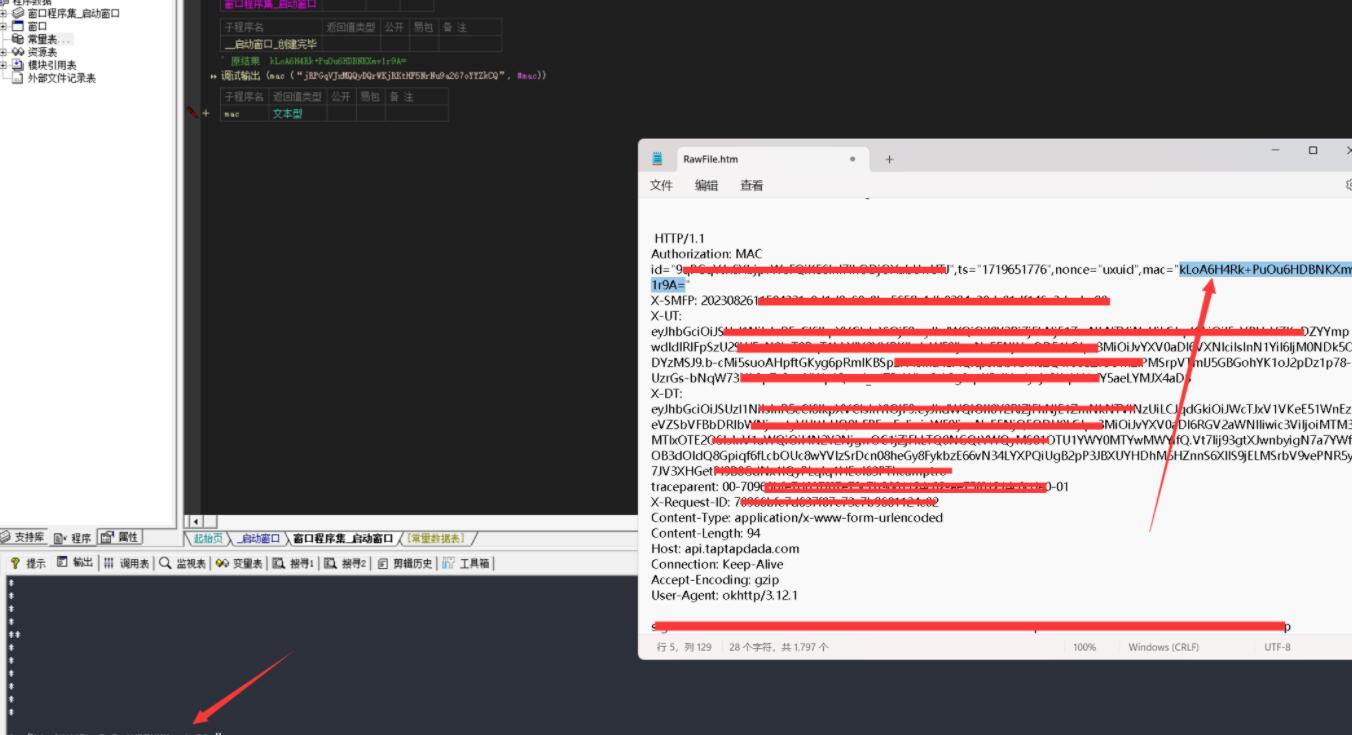Click the key icon beside 提示
Viewport: 1352px width, 735px height.
click(x=15, y=564)
